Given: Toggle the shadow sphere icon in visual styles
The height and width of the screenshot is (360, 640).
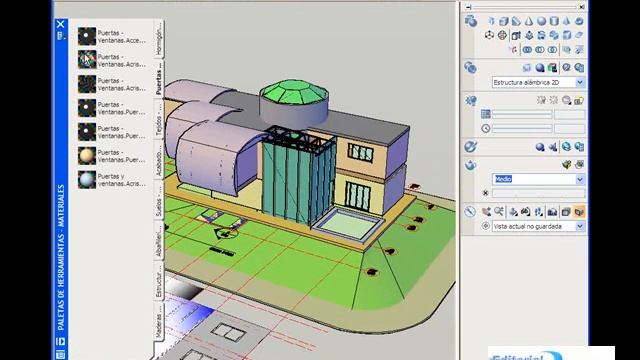Looking at the screenshot, I should pyautogui.click(x=540, y=67).
